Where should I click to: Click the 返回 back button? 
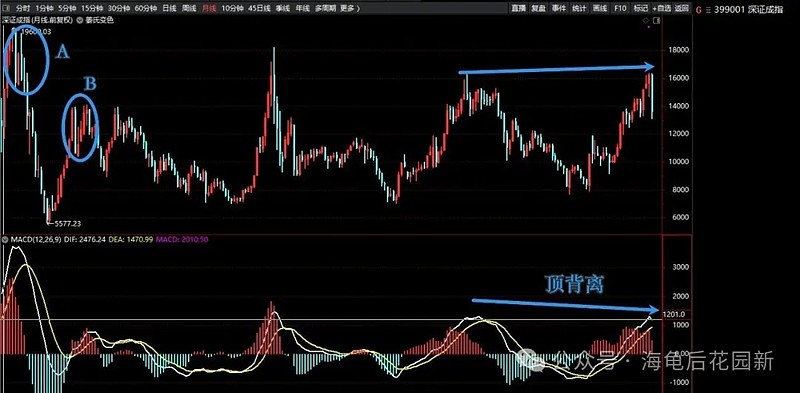tap(682, 8)
